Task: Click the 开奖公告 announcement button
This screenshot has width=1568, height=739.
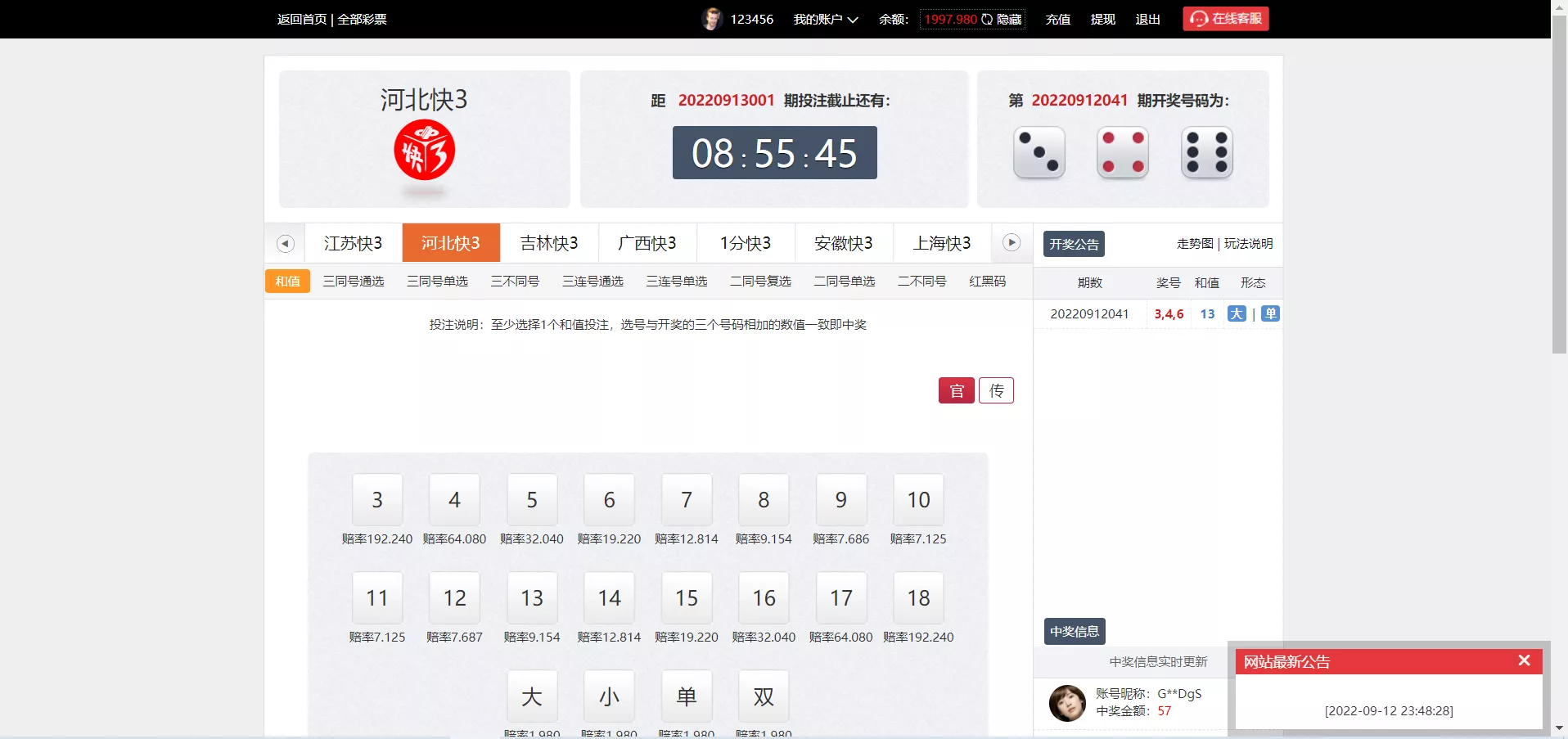Action: pos(1073,243)
